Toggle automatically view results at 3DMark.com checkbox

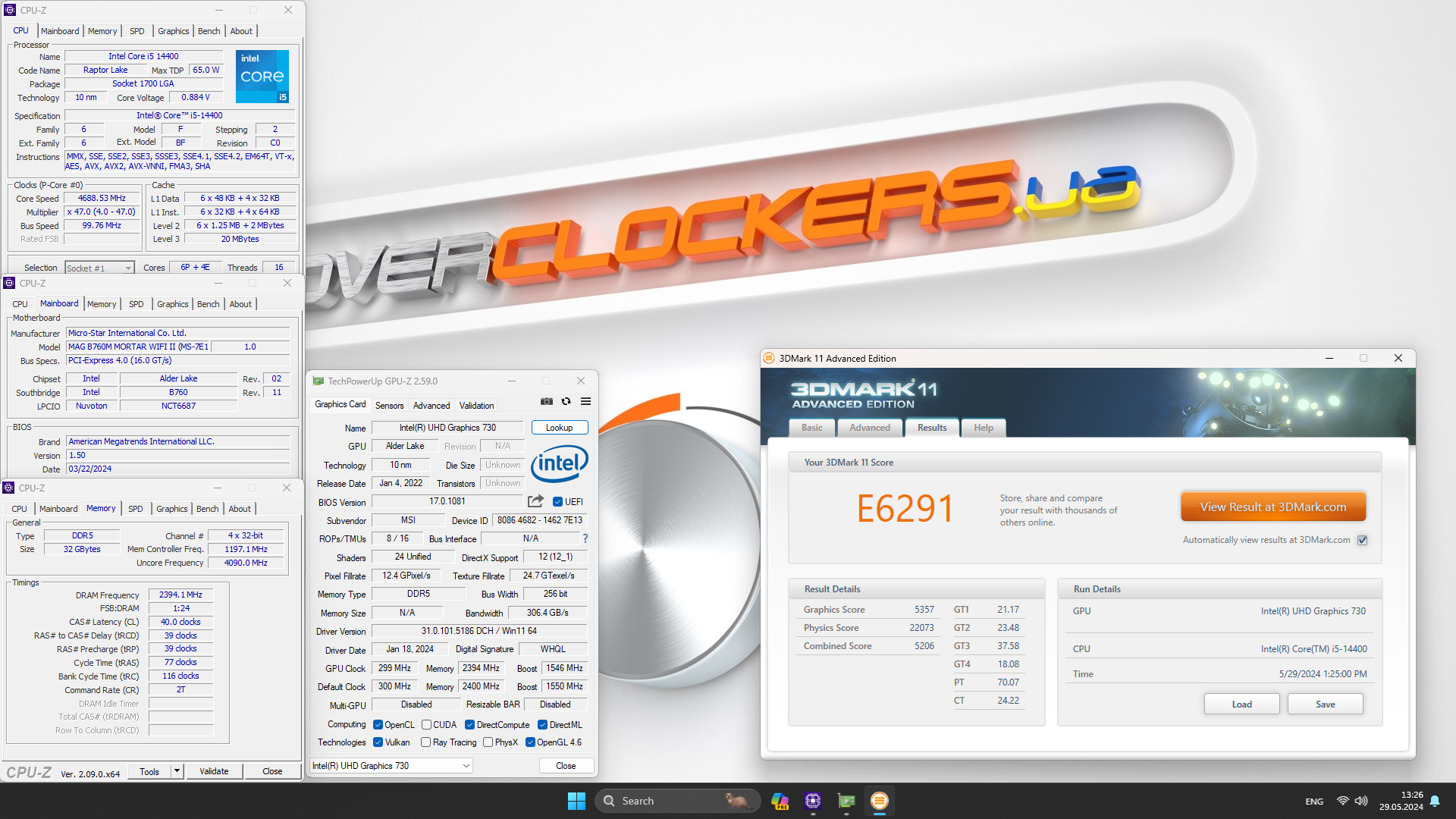pyautogui.click(x=1362, y=540)
